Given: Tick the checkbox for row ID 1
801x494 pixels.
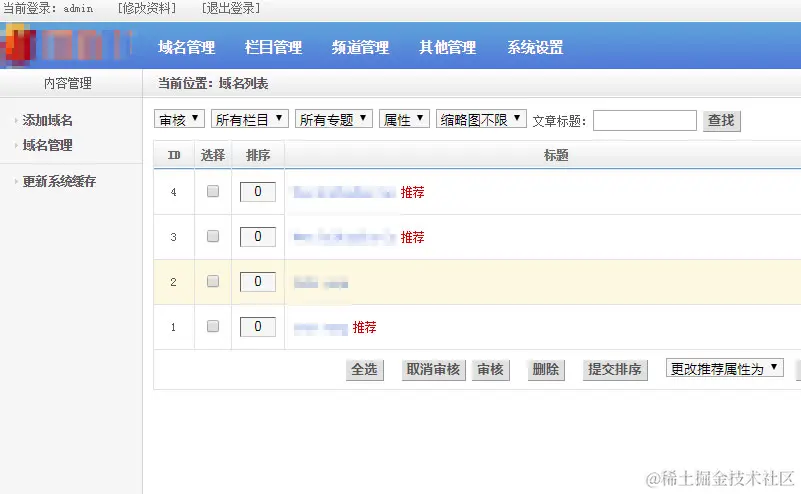Looking at the screenshot, I should click(x=213, y=326).
